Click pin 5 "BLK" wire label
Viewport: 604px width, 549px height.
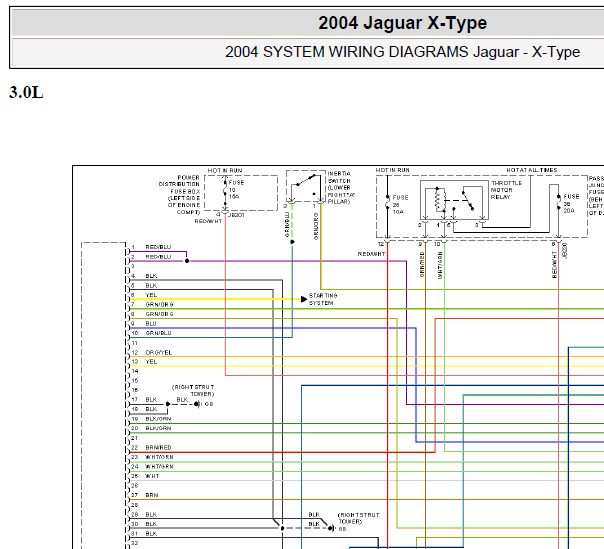click(x=151, y=285)
